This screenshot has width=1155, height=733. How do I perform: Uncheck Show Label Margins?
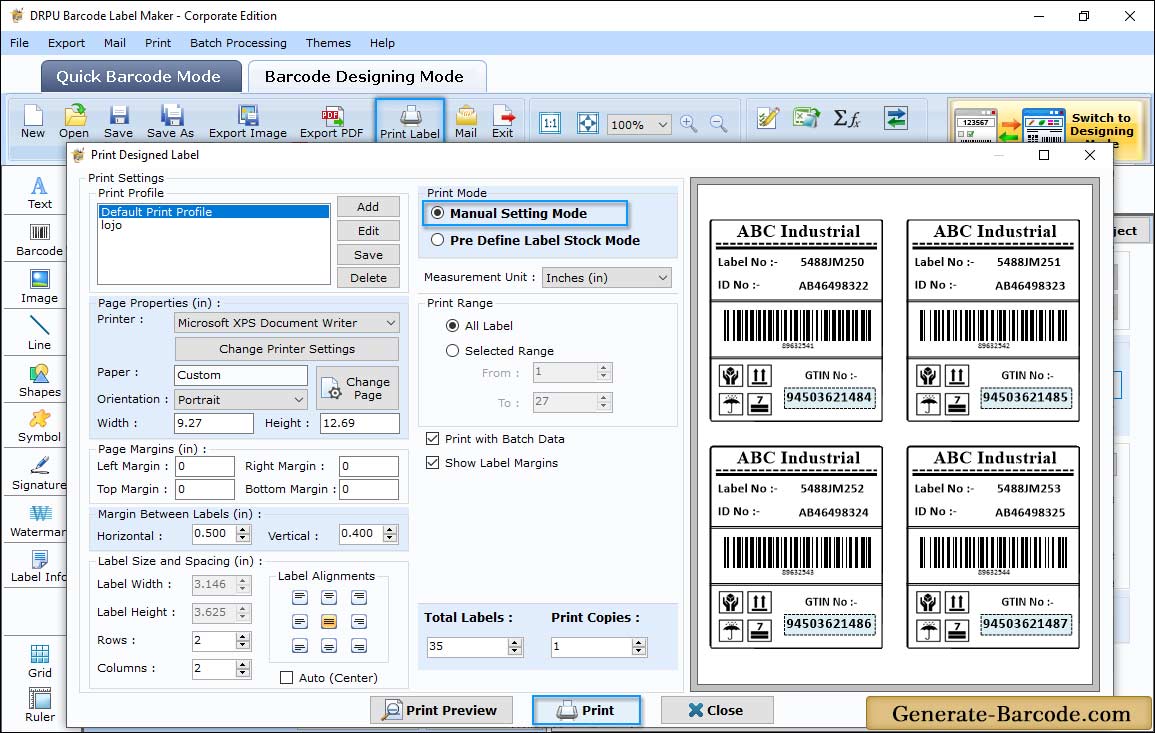432,463
